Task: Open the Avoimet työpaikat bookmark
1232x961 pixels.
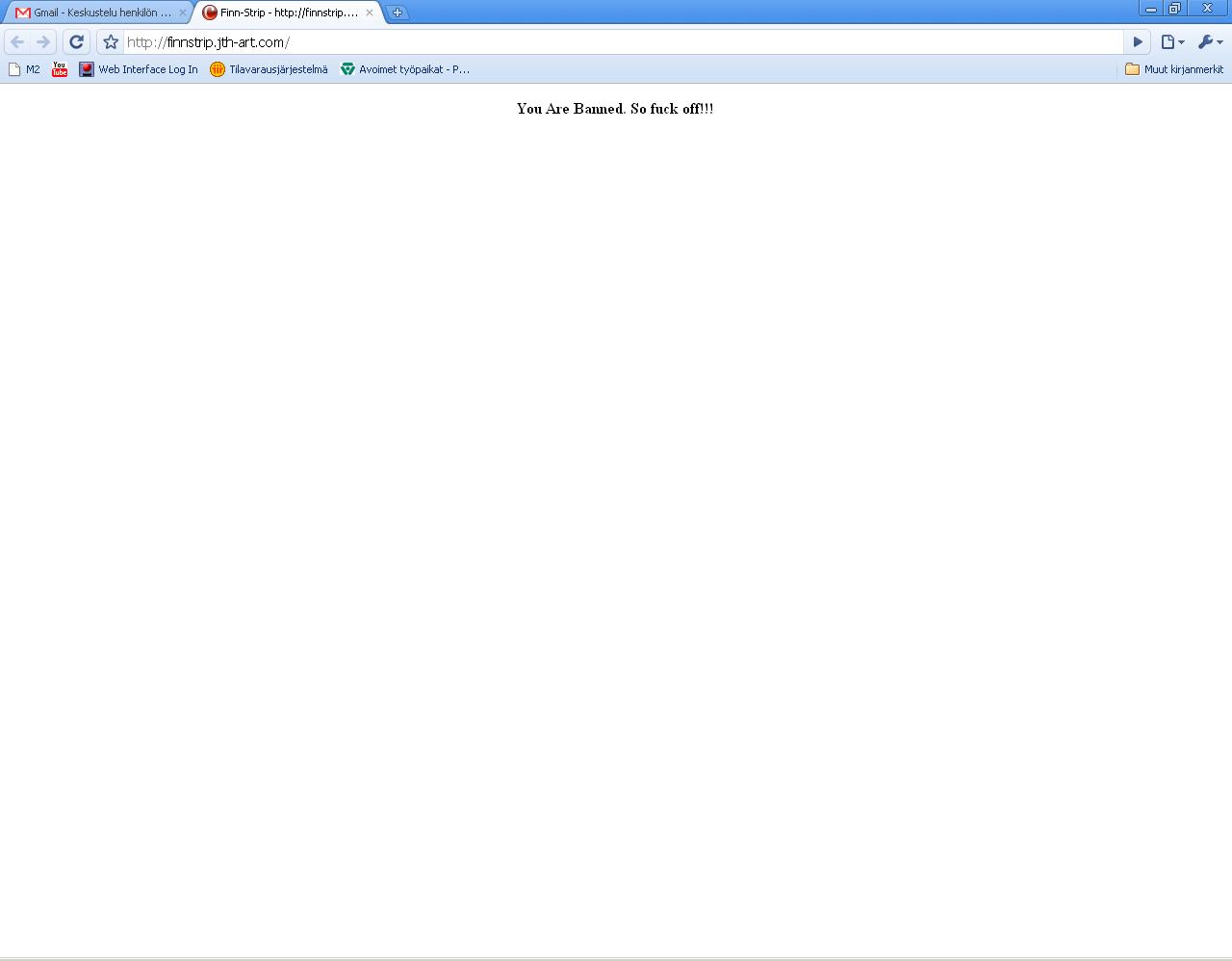Action: (x=405, y=69)
